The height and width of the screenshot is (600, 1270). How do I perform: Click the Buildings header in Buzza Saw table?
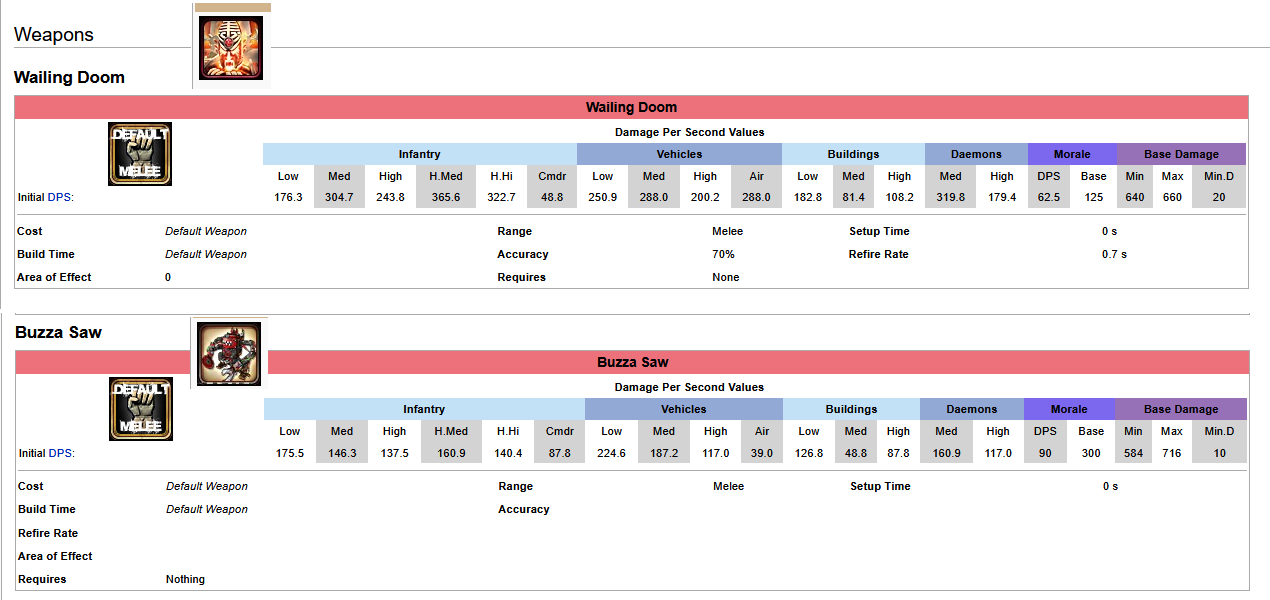851,409
